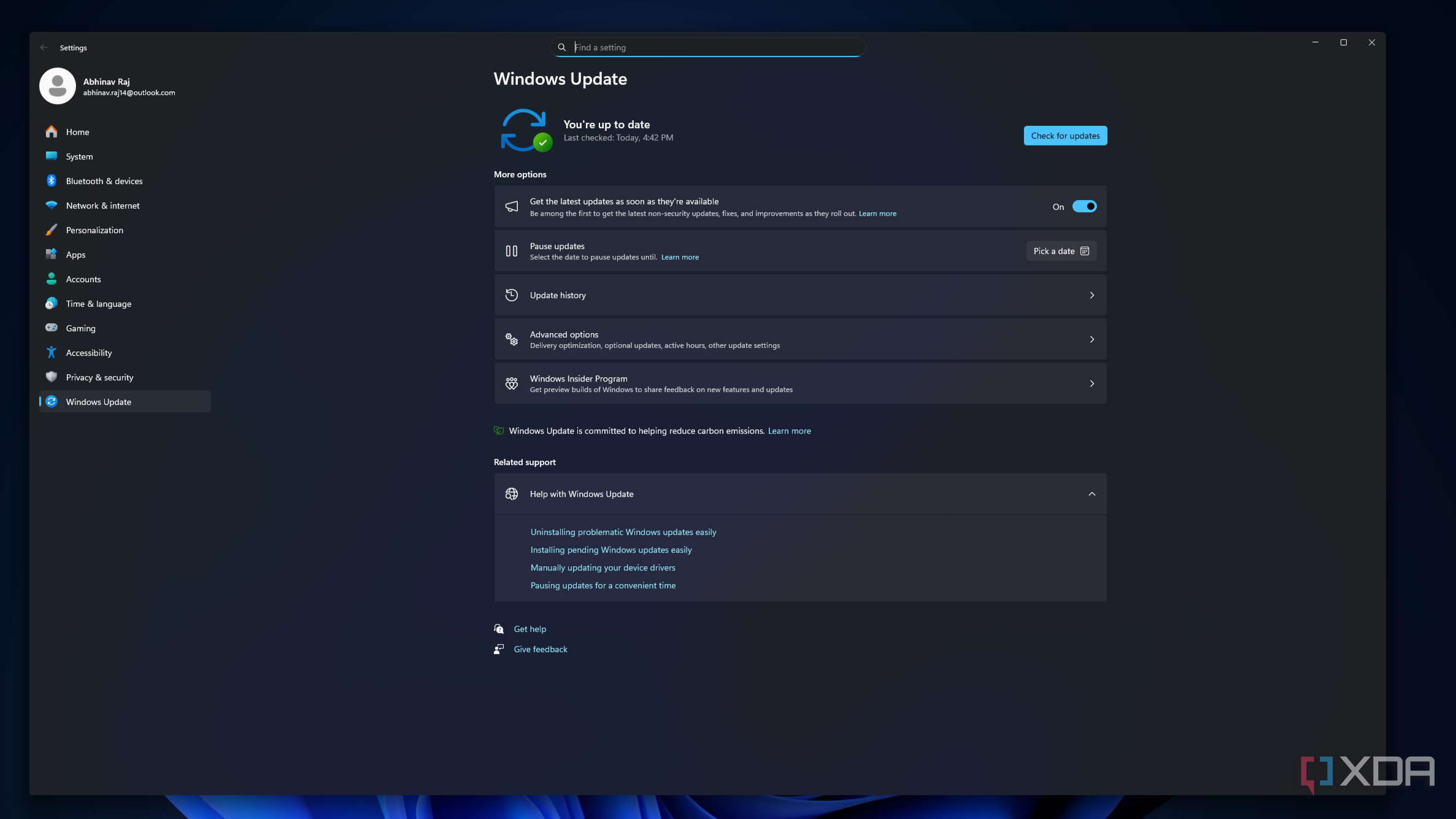Image resolution: width=1456 pixels, height=819 pixels.
Task: Click the Pause updates icon
Action: [x=512, y=251]
